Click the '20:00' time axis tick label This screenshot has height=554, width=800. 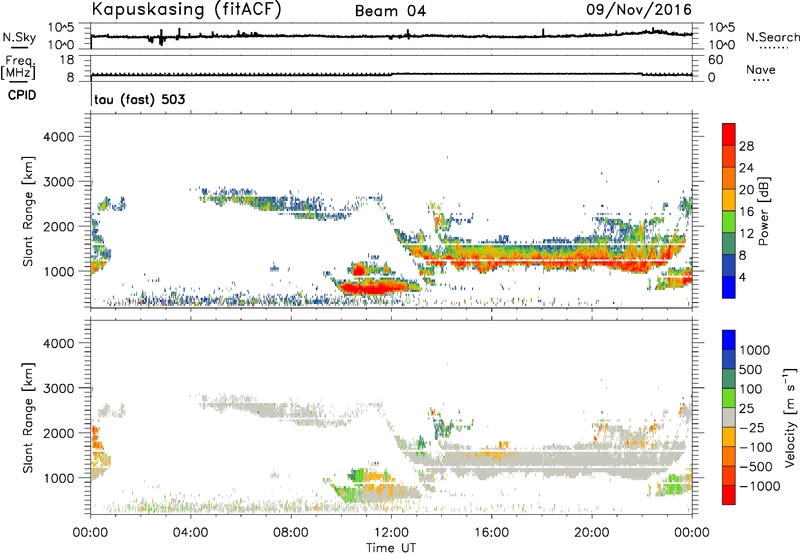(592, 533)
